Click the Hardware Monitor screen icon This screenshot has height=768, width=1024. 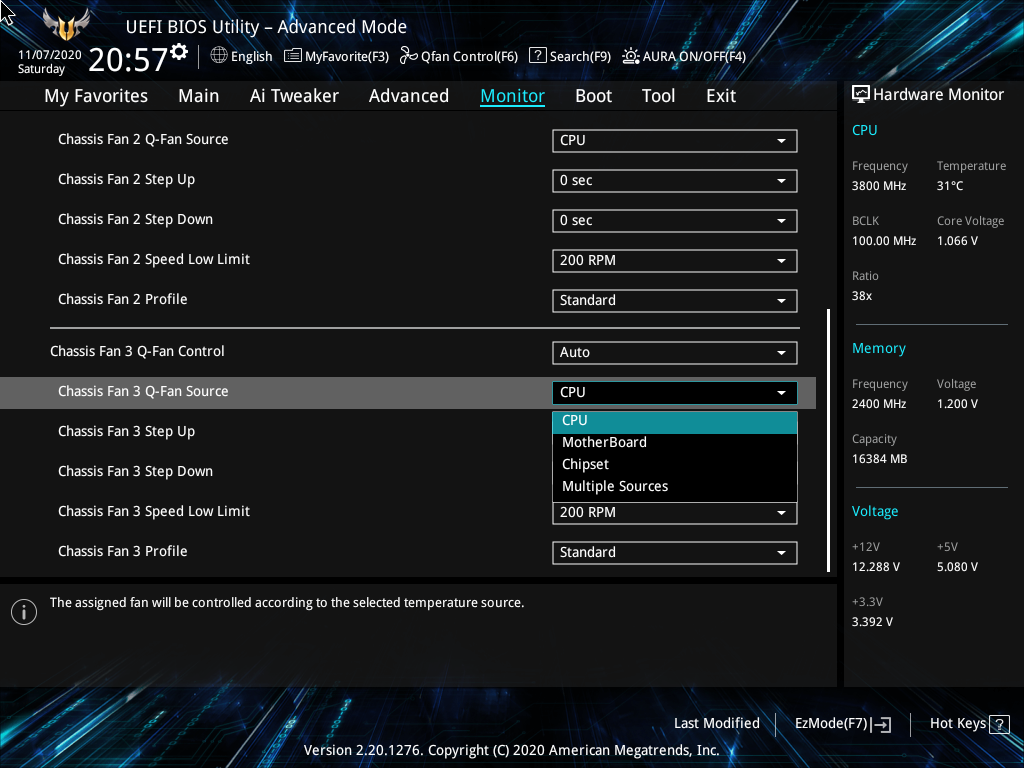click(x=861, y=95)
